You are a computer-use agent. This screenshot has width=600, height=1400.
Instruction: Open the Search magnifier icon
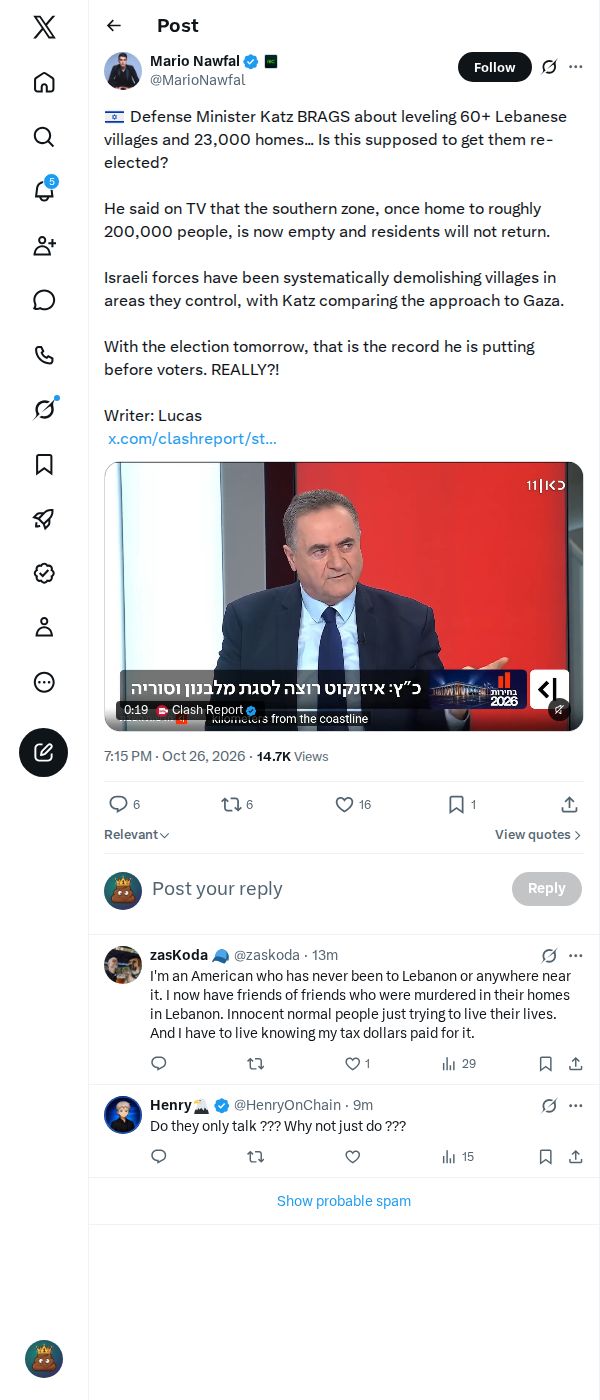[44, 136]
